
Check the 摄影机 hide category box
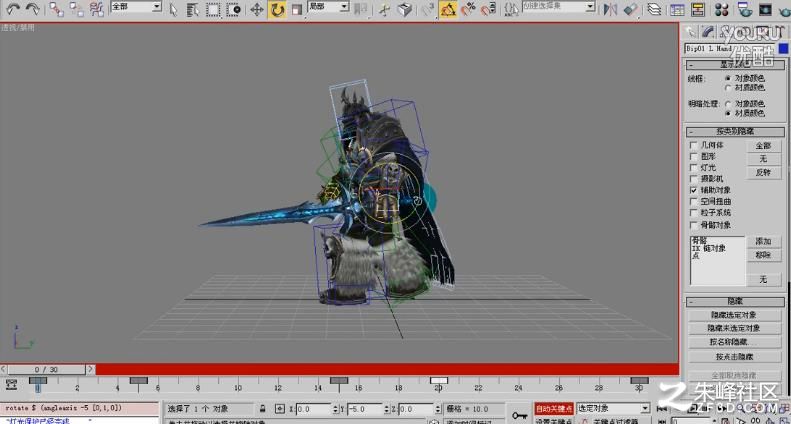click(694, 179)
